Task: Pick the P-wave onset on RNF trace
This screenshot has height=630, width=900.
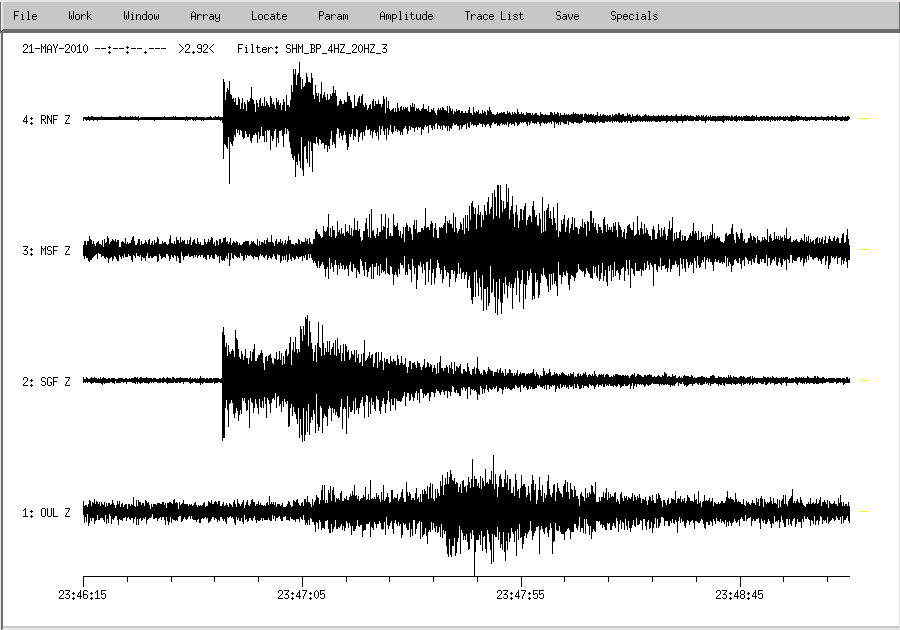Action: pyautogui.click(x=223, y=118)
